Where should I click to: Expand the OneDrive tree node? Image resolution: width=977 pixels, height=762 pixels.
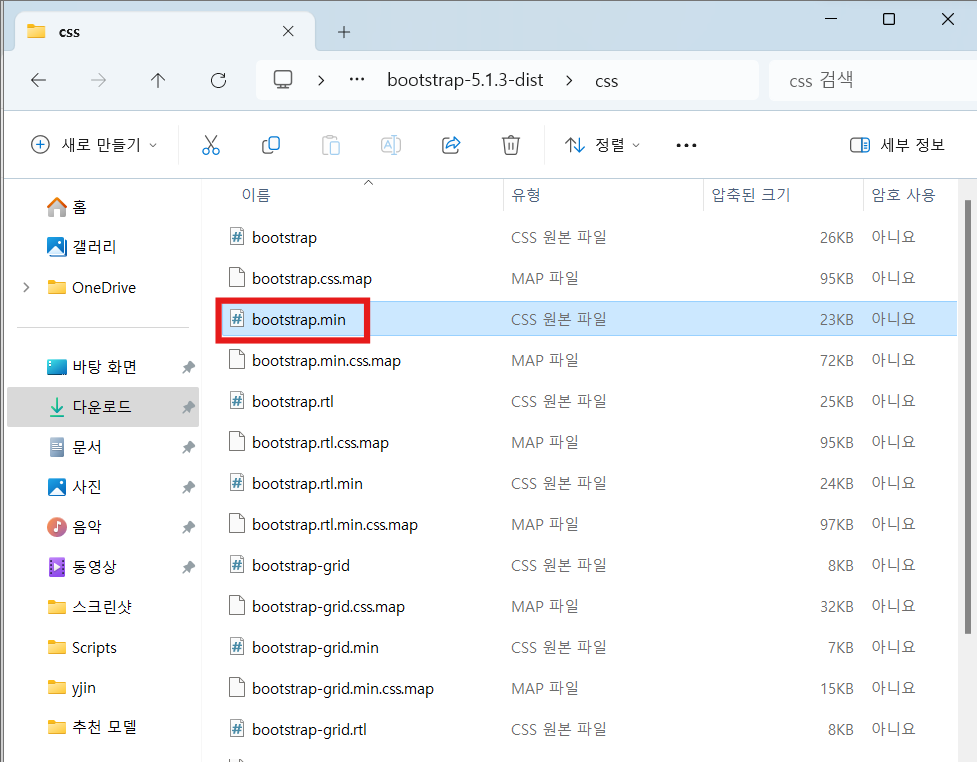26,287
